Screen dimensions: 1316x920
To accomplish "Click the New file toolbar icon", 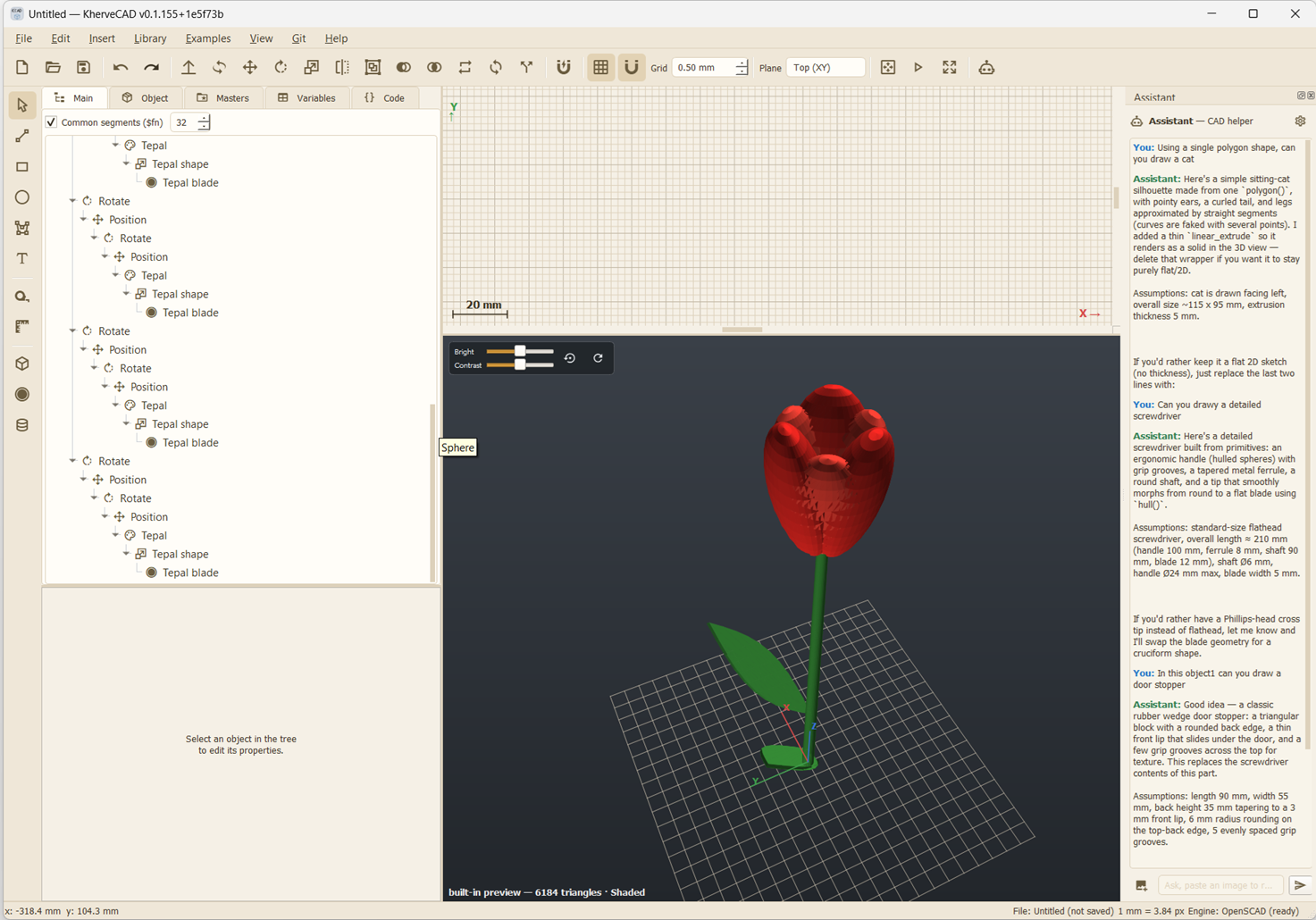I will [22, 68].
